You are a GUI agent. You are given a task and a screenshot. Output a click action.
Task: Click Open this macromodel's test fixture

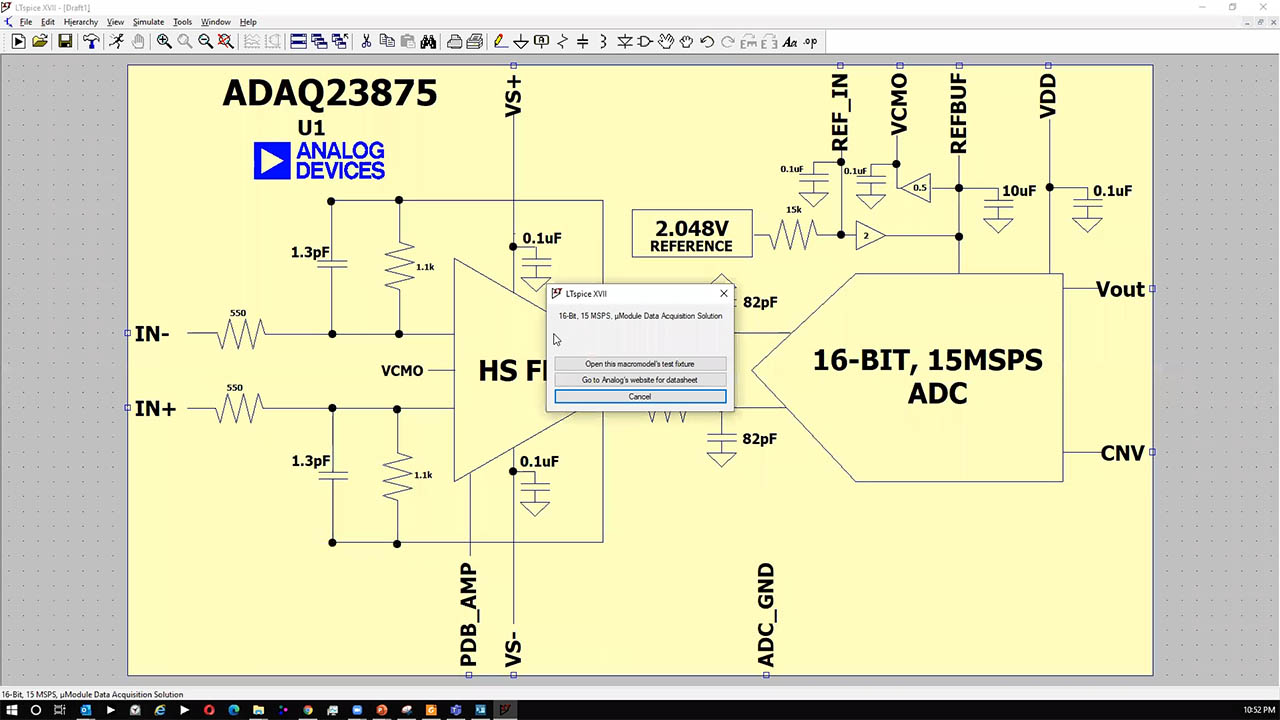(640, 364)
